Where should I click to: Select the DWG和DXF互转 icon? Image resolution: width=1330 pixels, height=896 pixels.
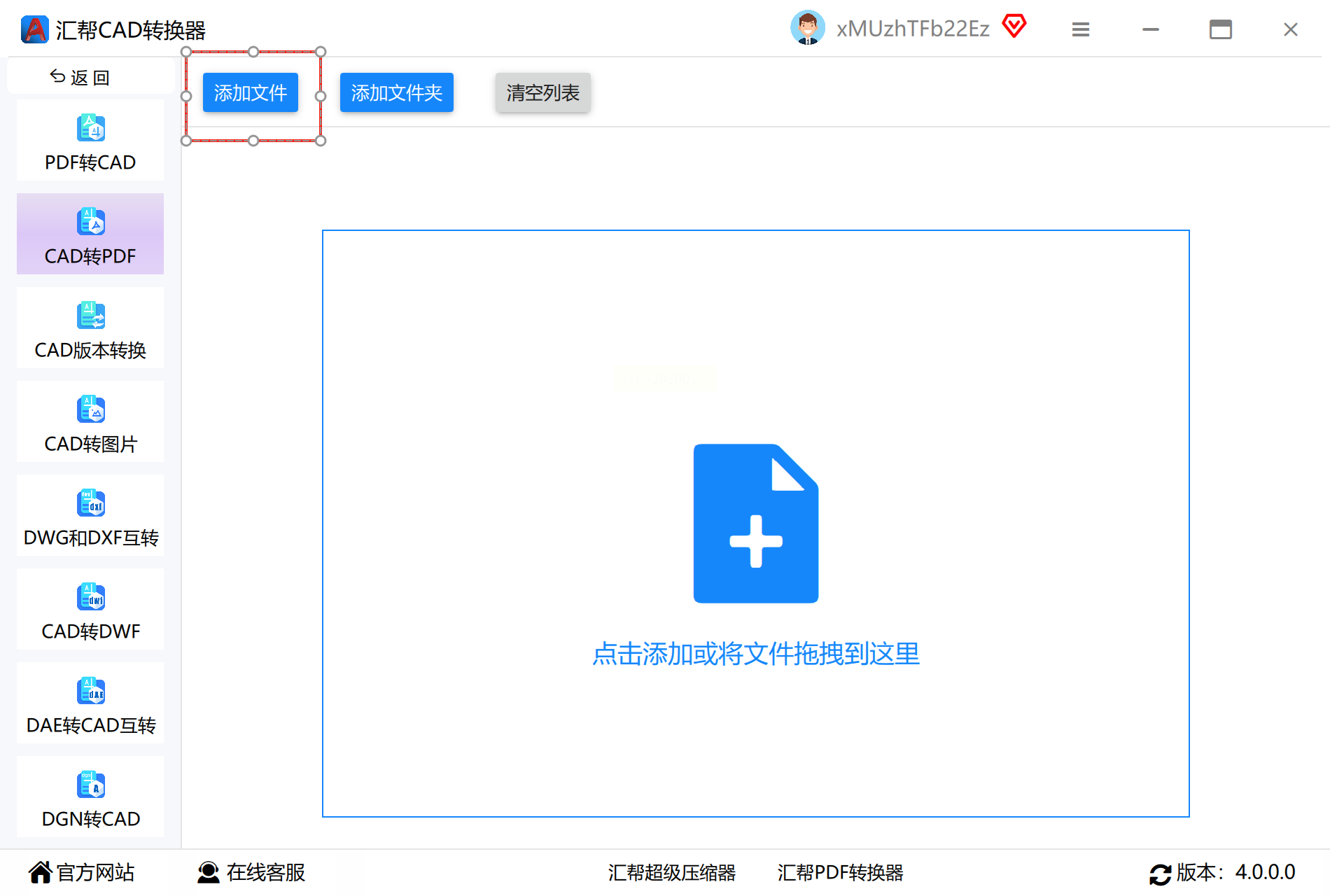click(91, 503)
